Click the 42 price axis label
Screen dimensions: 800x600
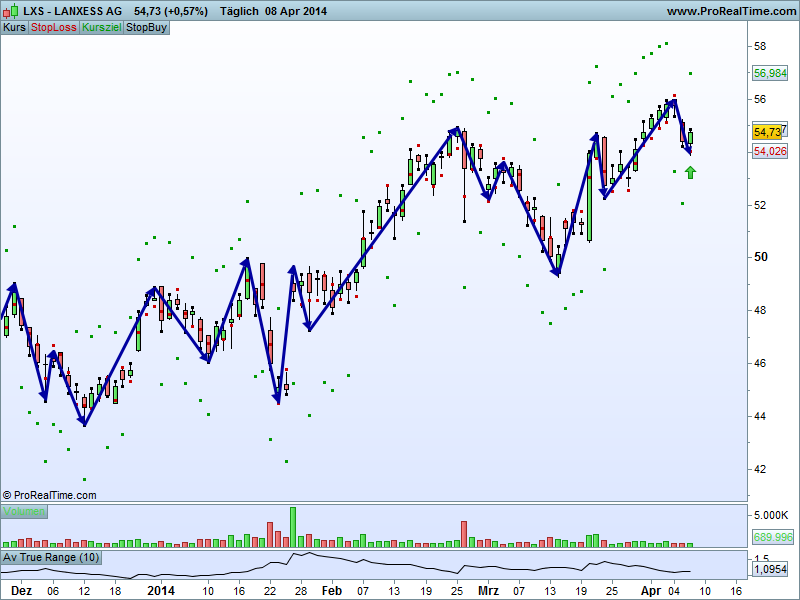tap(760, 469)
